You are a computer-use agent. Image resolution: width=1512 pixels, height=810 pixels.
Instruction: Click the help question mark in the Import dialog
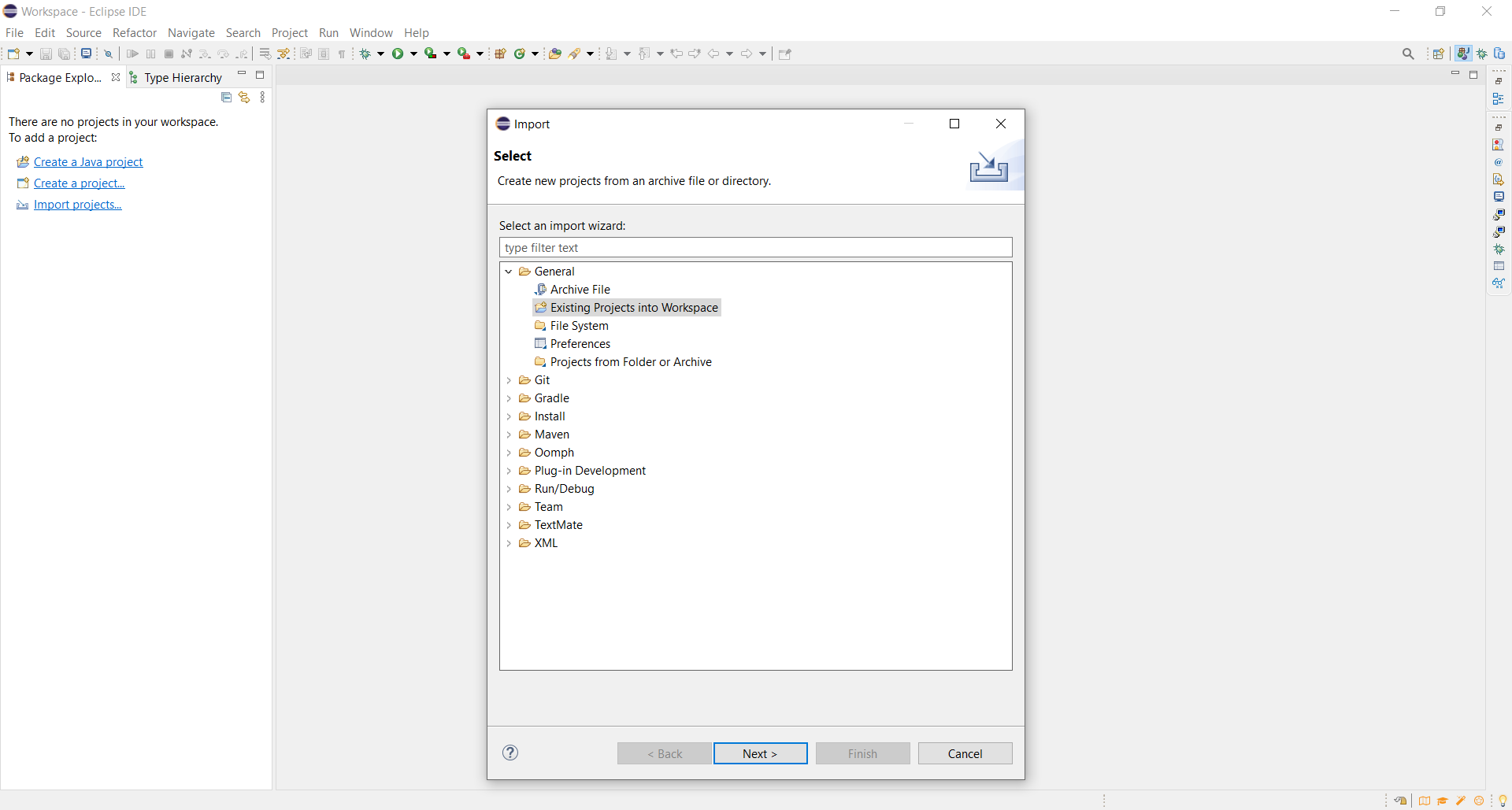pyautogui.click(x=510, y=753)
